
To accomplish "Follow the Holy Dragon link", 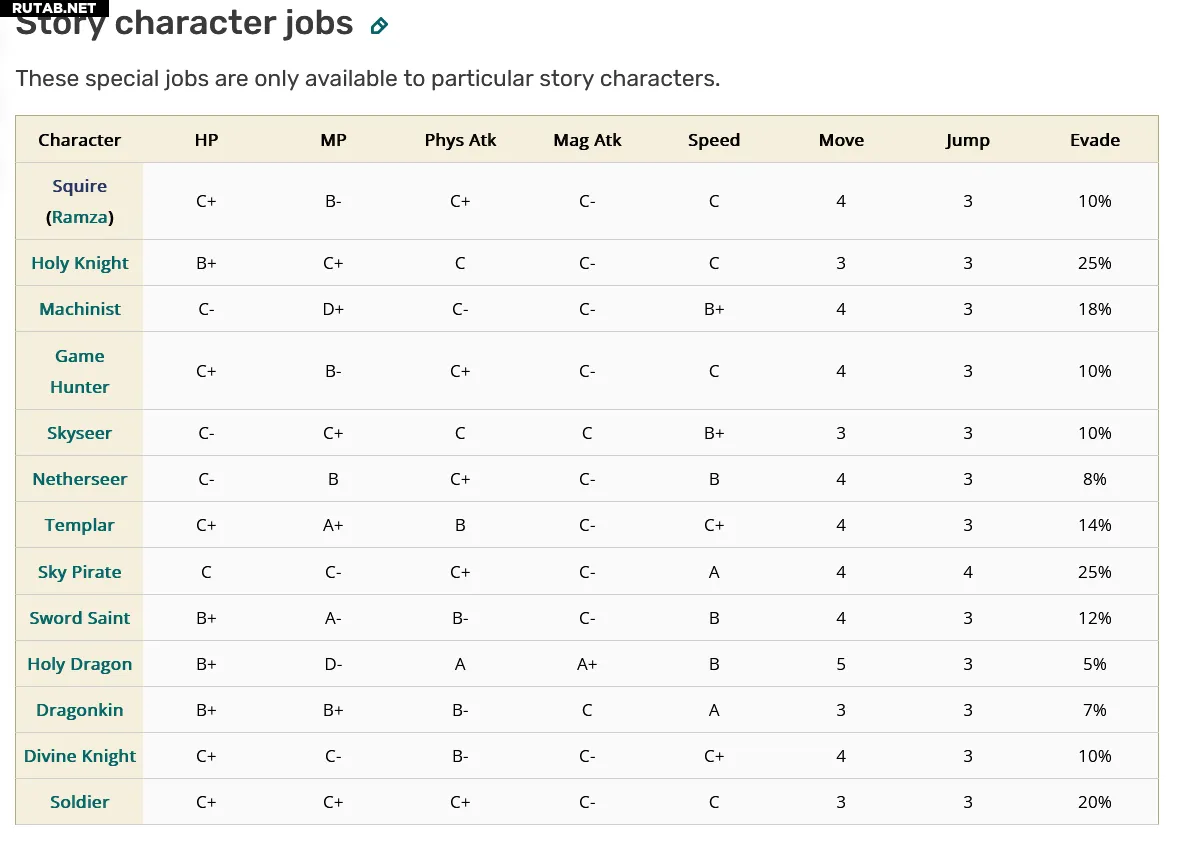I will click(x=80, y=664).
